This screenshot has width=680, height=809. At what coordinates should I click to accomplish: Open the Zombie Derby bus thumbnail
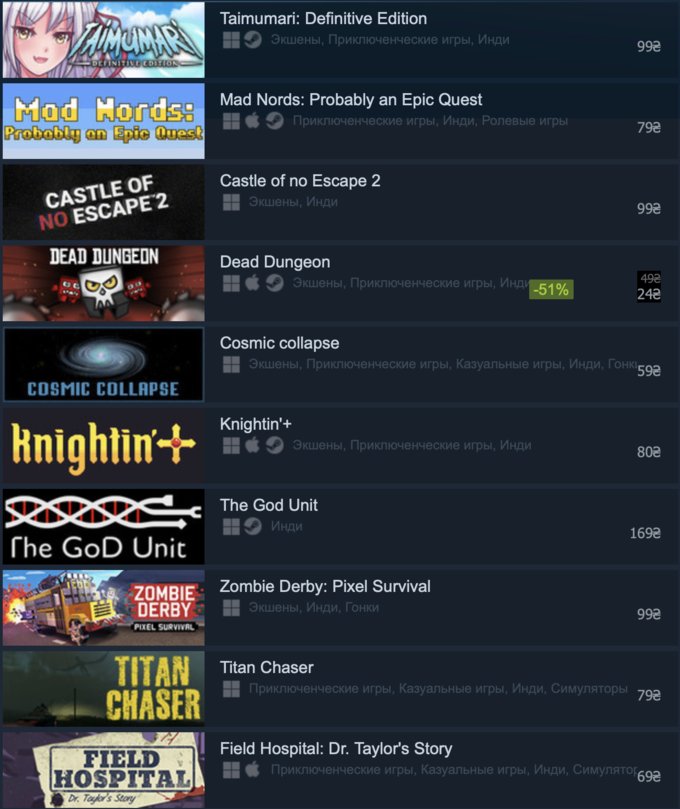[104, 607]
